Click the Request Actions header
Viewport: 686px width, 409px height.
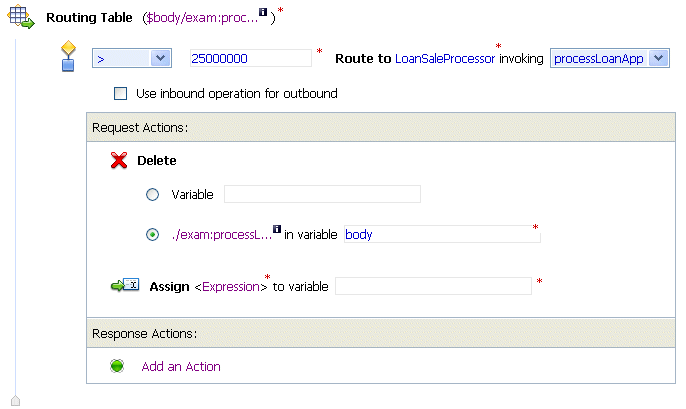[x=381, y=127]
